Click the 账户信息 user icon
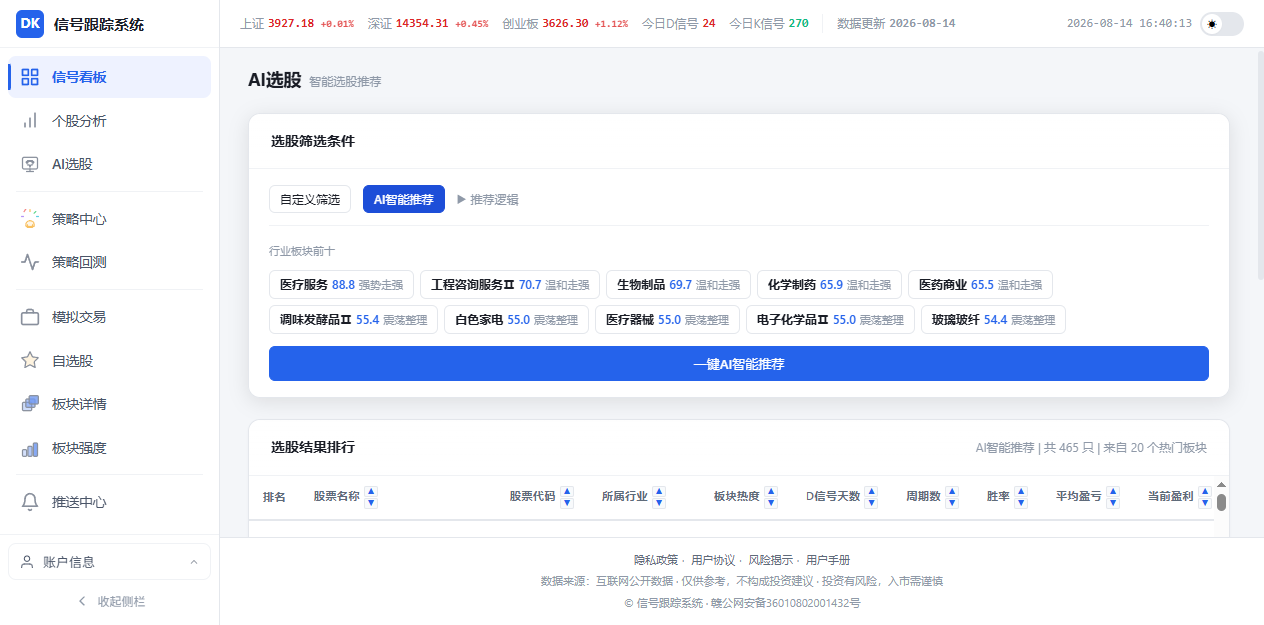This screenshot has height=625, width=1264. coord(27,562)
